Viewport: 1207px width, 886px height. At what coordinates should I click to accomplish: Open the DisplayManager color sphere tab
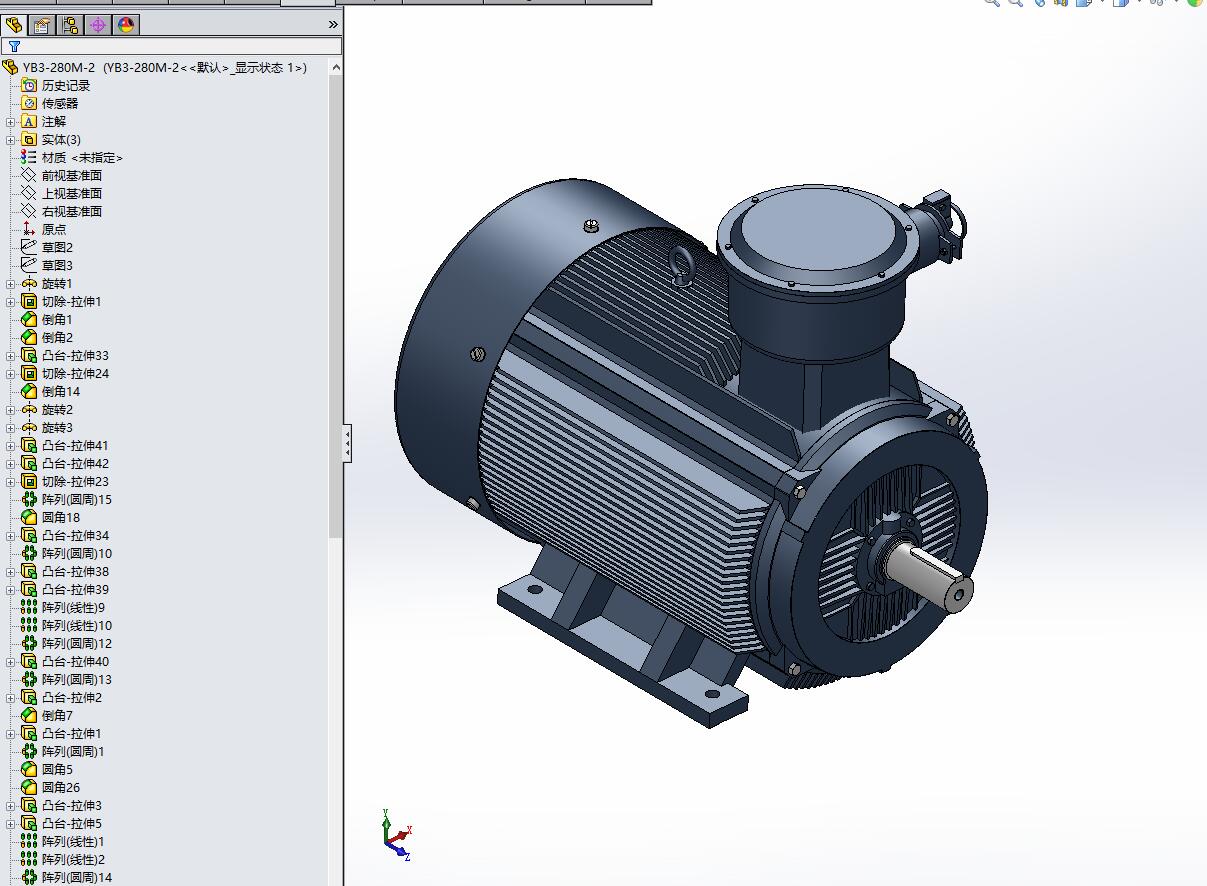click(x=126, y=25)
